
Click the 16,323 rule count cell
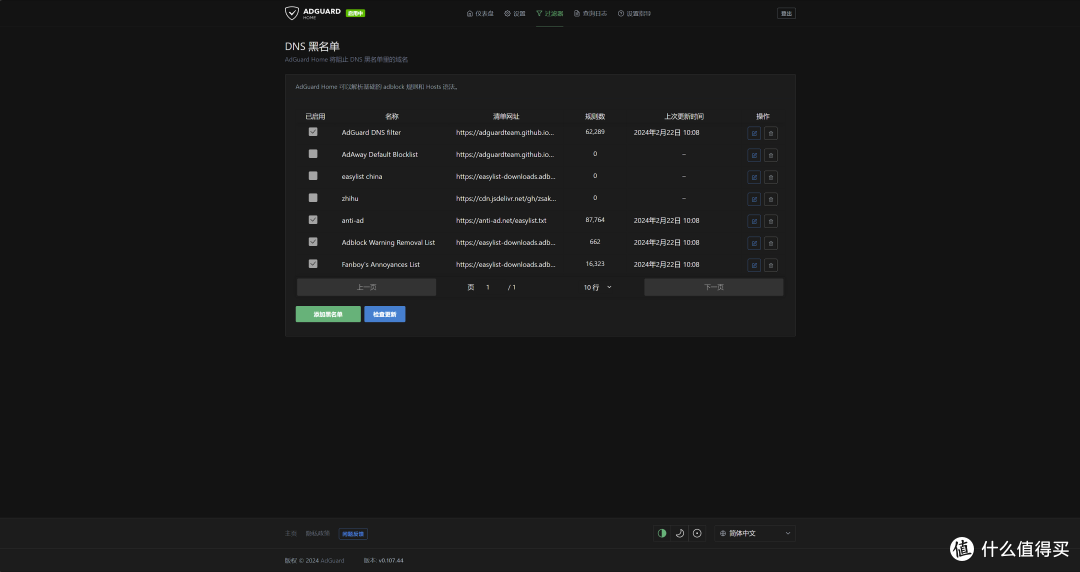coord(594,264)
